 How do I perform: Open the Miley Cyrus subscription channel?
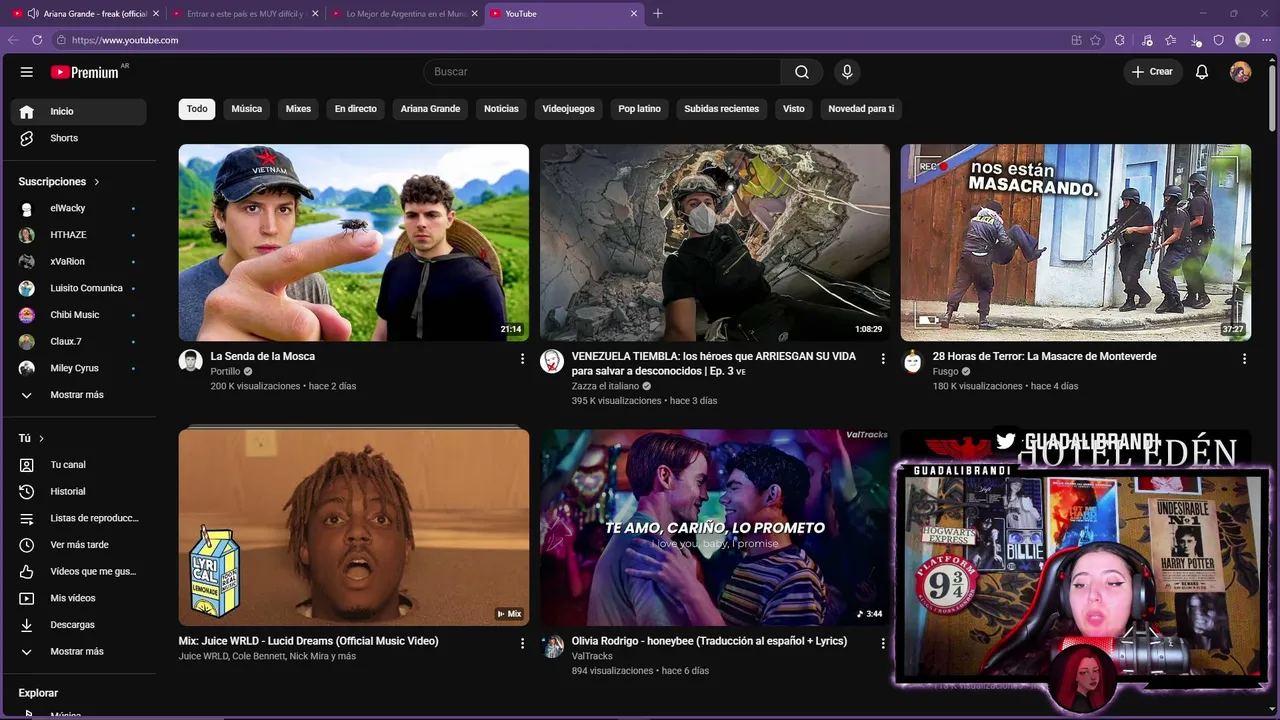(79, 368)
